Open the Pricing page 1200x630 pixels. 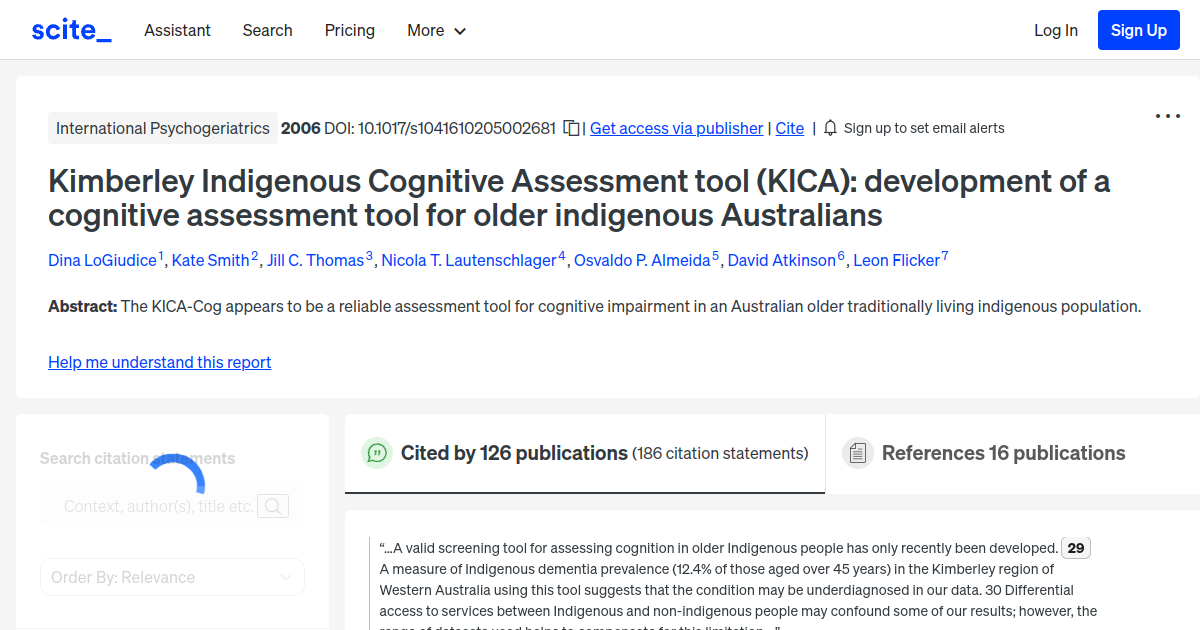click(349, 30)
